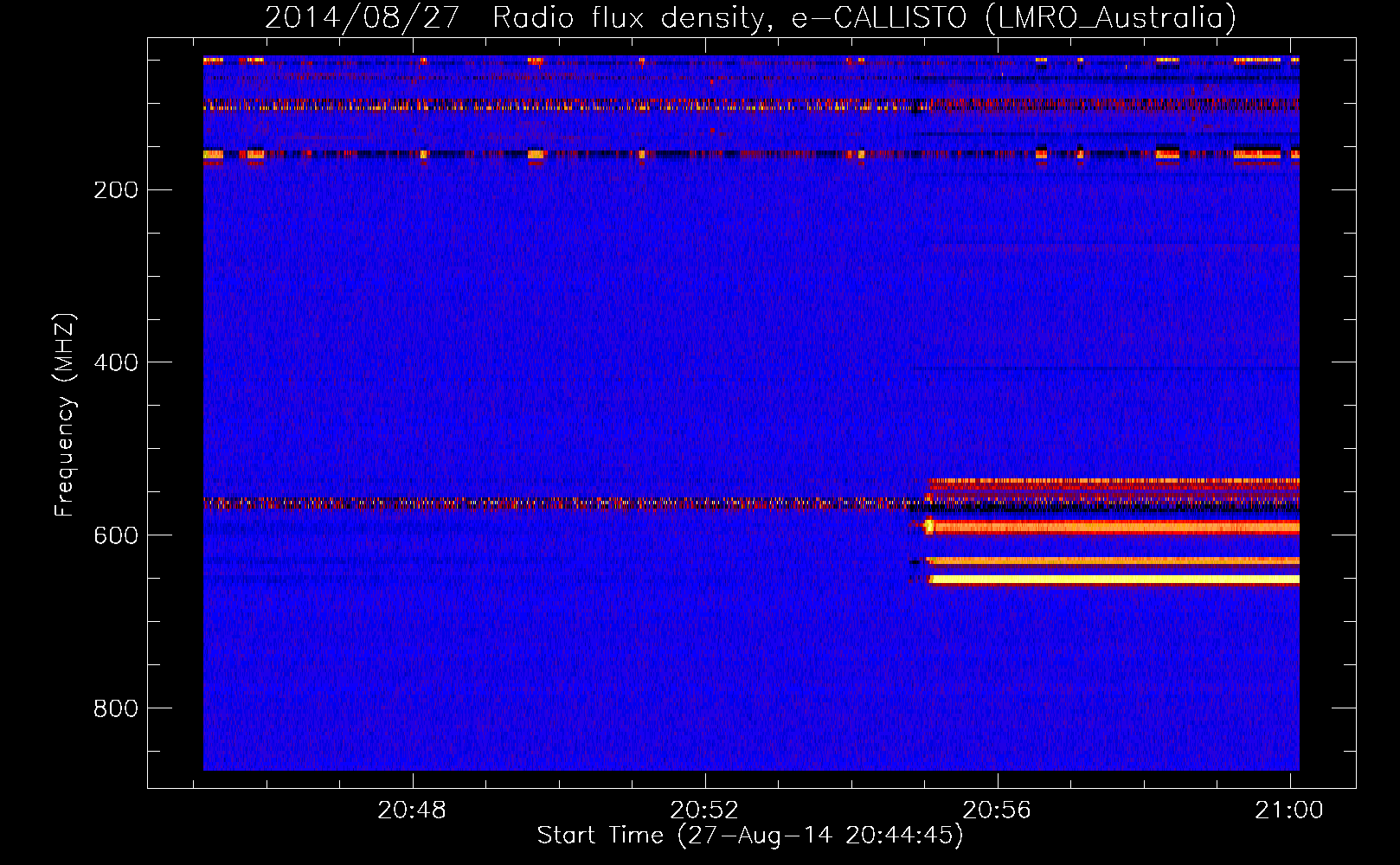
Task: Click the 20:52 time tick label
Action: pos(705,811)
